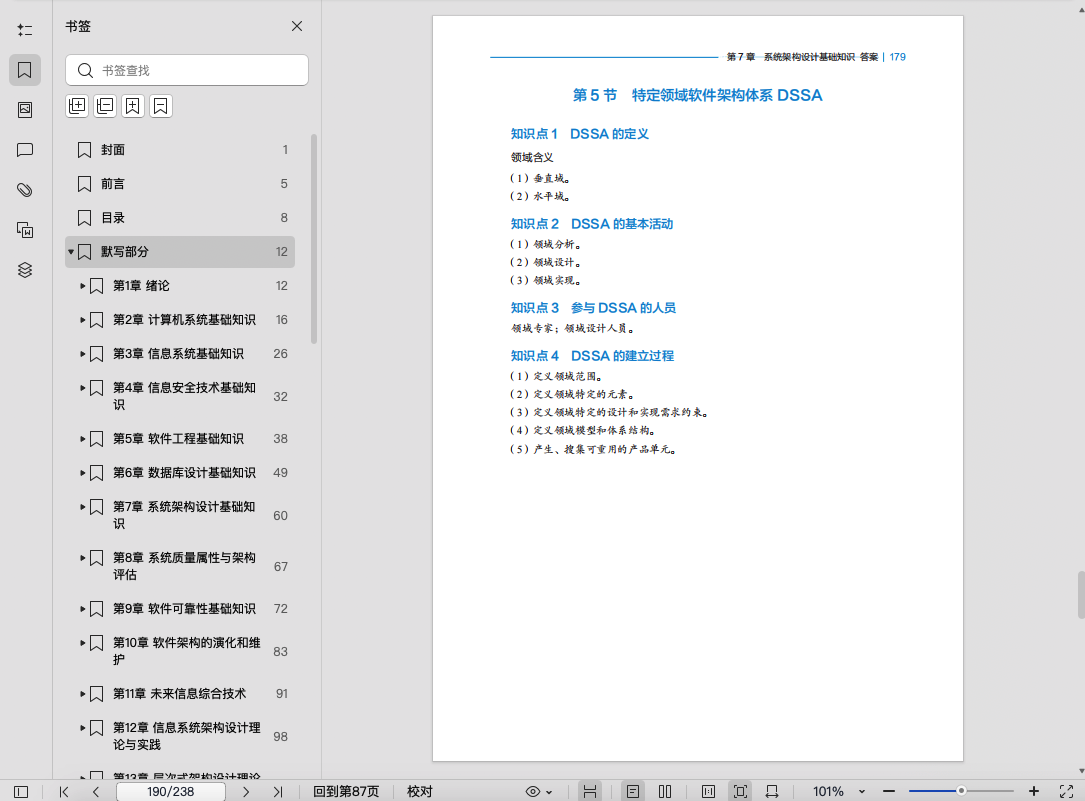
Task: Expand 第8章 系统质量属性与架构评估 bookmark
Action: (x=82, y=558)
